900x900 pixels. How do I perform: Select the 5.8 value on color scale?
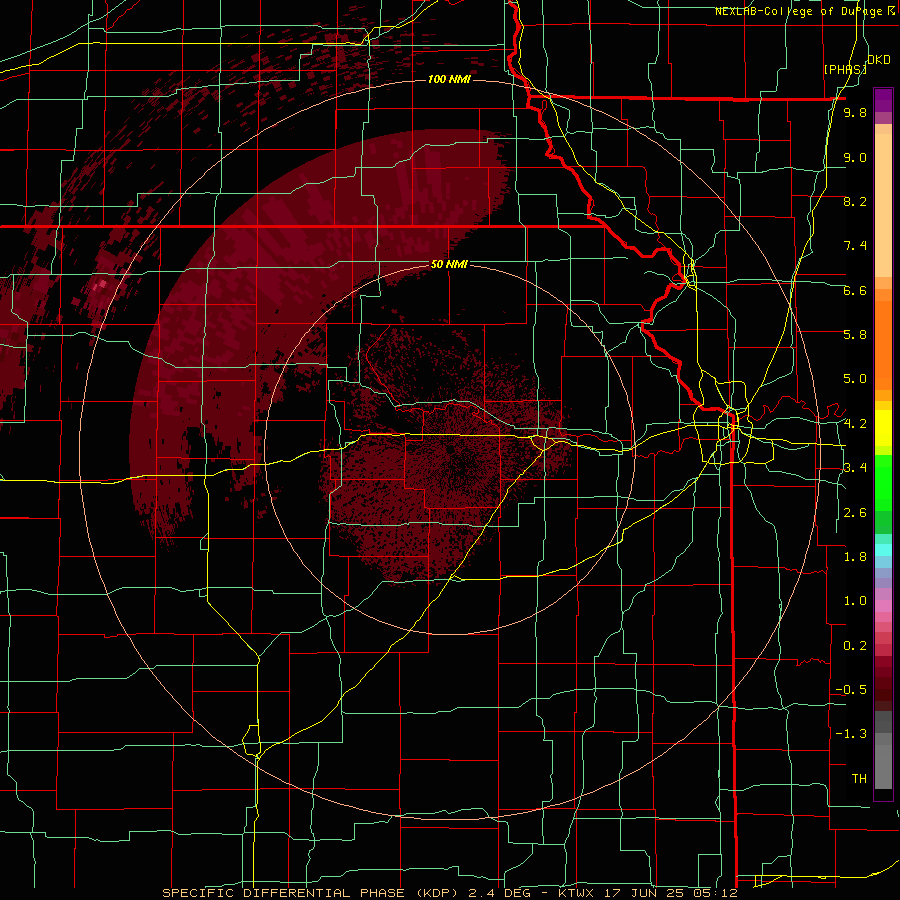pyautogui.click(x=855, y=335)
